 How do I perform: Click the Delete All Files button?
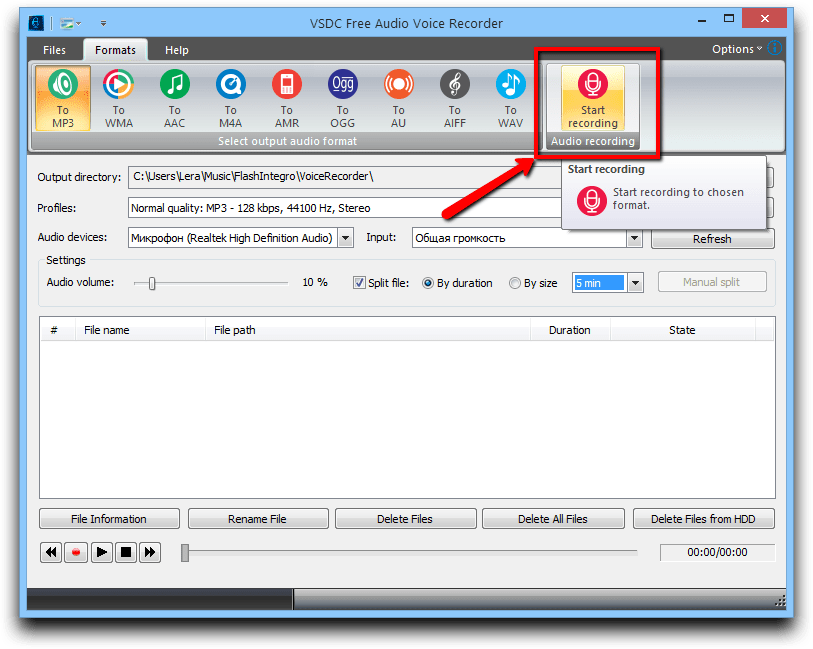point(552,519)
